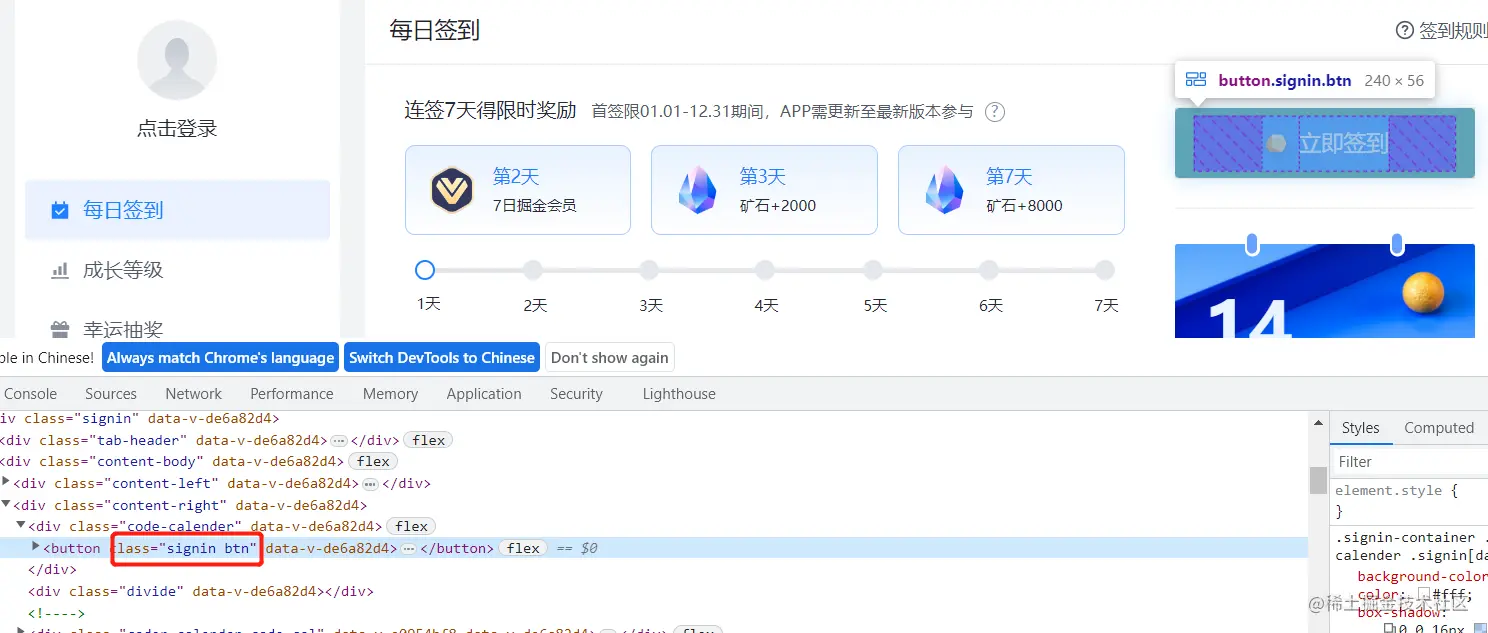Click the crystal ore icon on 第3天 card

coord(698,190)
